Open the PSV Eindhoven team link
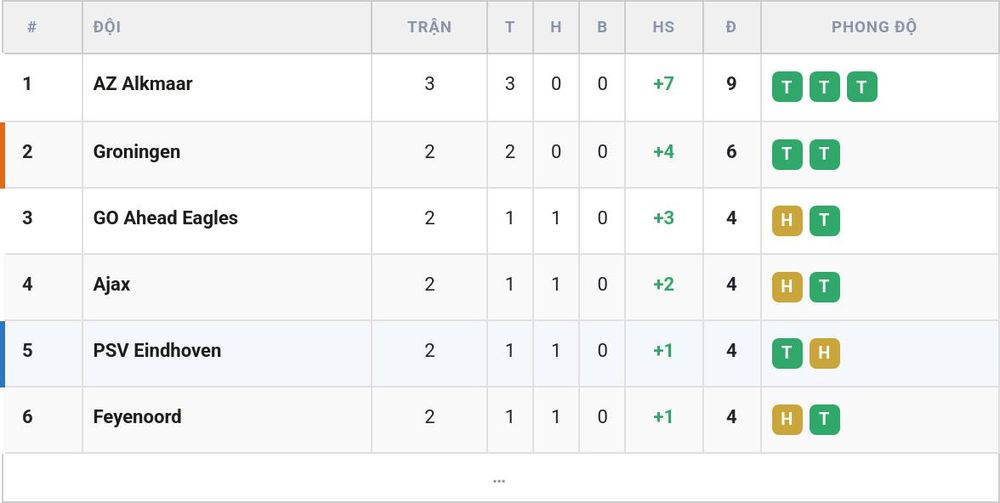This screenshot has height=503, width=1000. tap(157, 351)
